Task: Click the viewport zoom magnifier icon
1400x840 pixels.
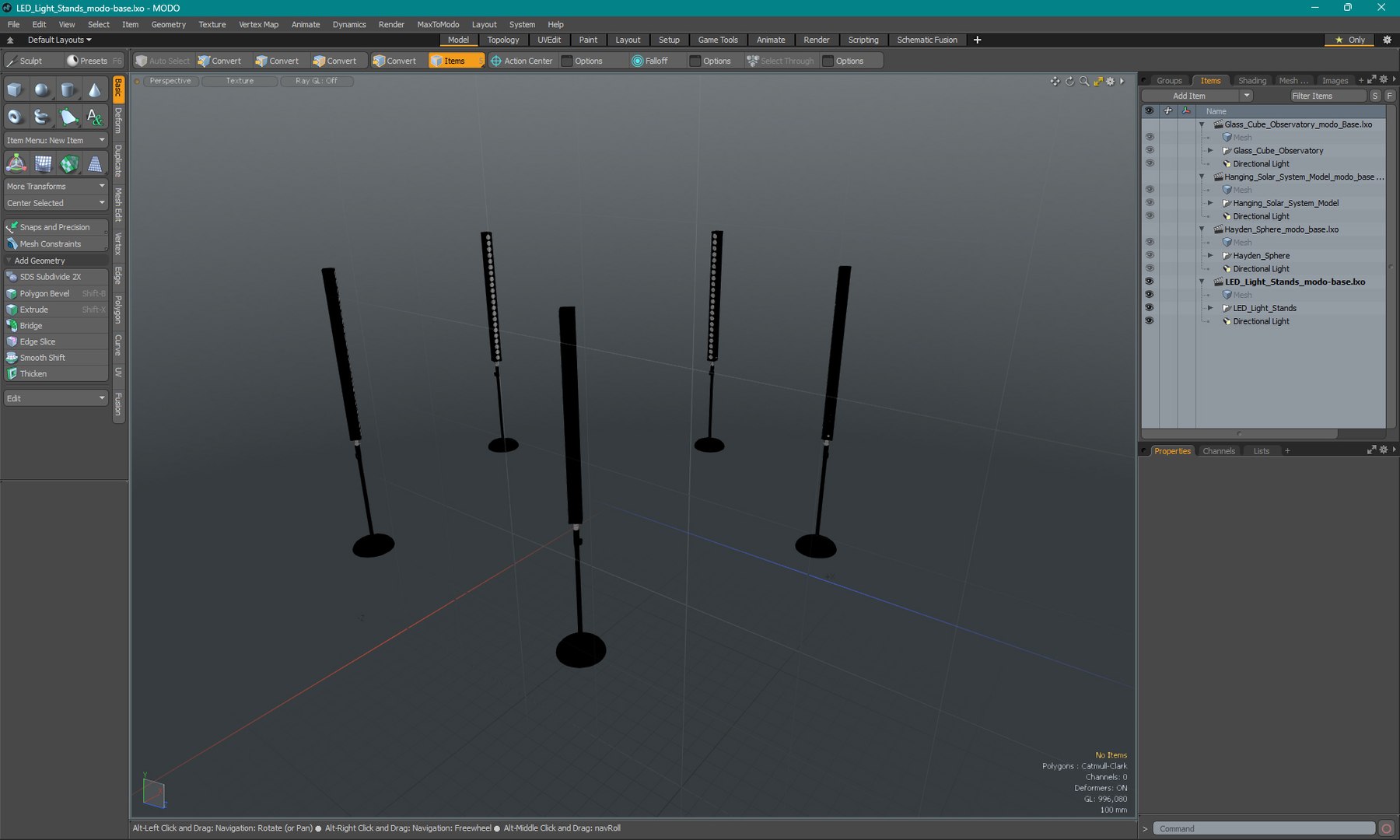Action: point(1084,81)
